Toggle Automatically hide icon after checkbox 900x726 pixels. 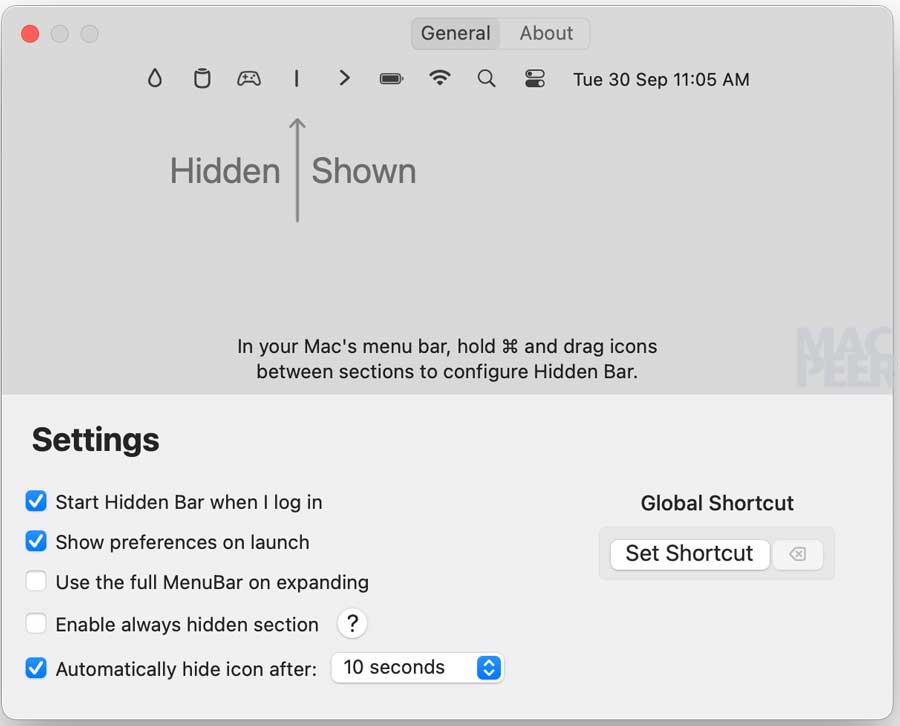36,668
